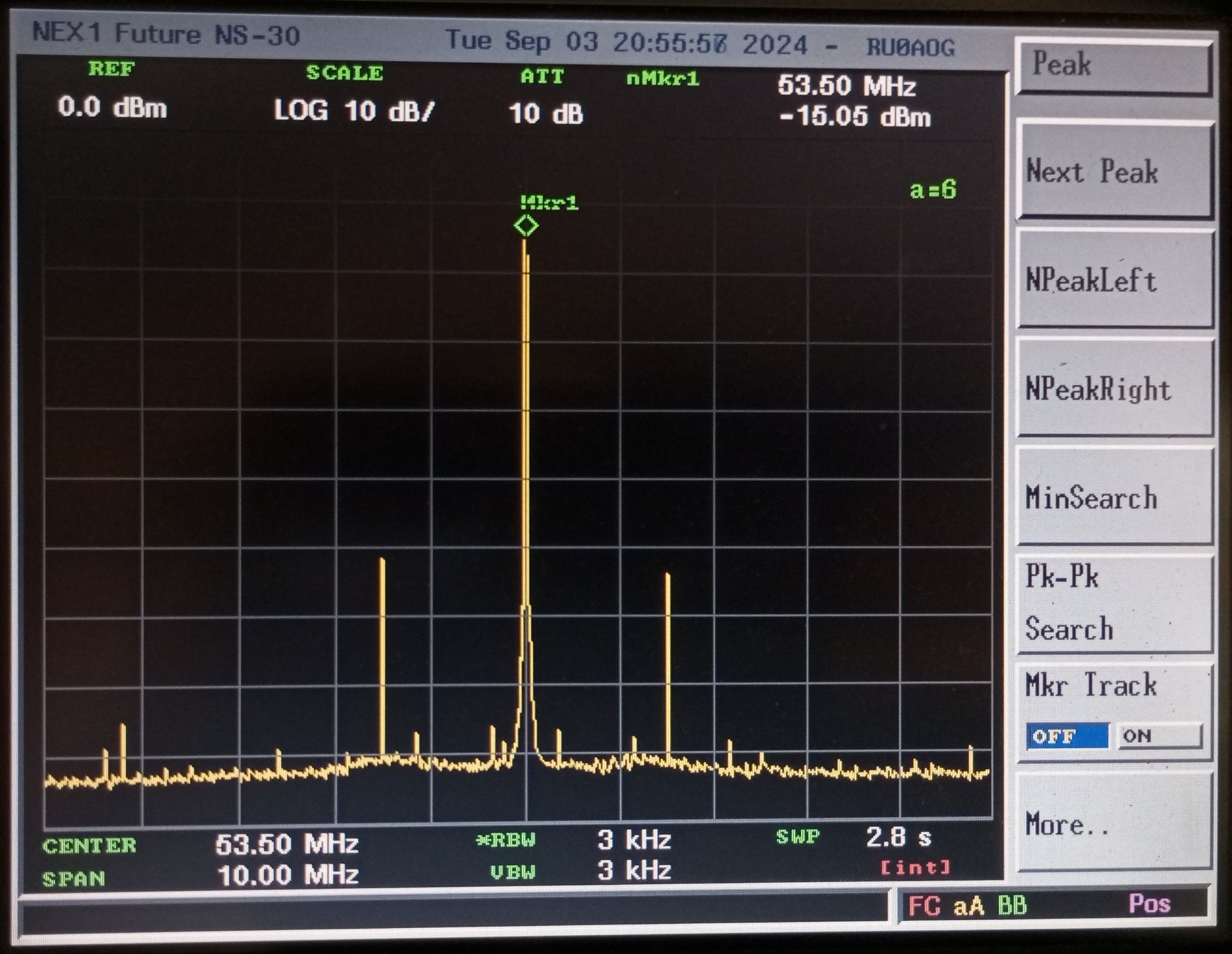Image resolution: width=1232 pixels, height=954 pixels.
Task: Activate the MinSearch softkey
Action: [1114, 497]
